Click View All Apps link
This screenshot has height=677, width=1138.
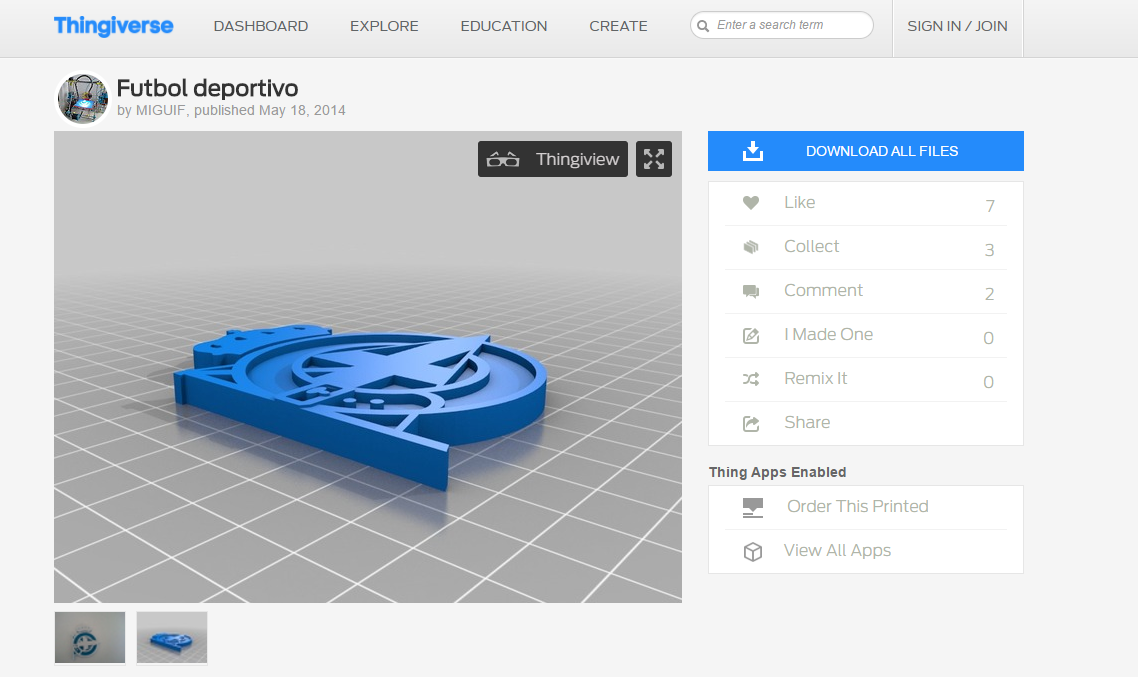tap(837, 551)
